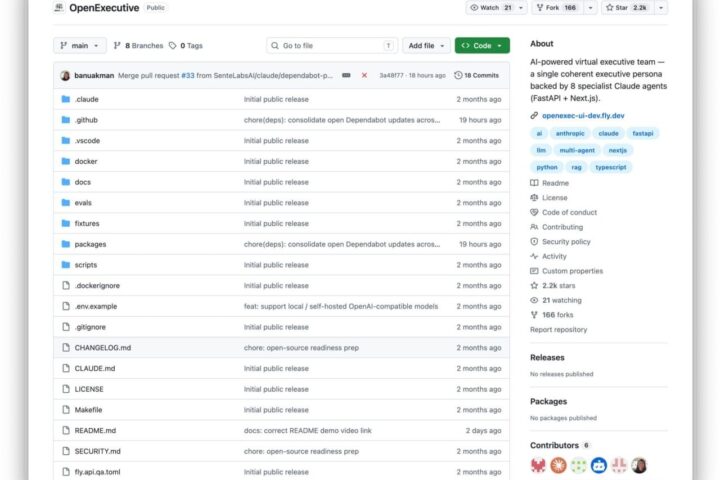The height and width of the screenshot is (480, 720).
Task: Expand the Fork options arrow
Action: point(591,8)
